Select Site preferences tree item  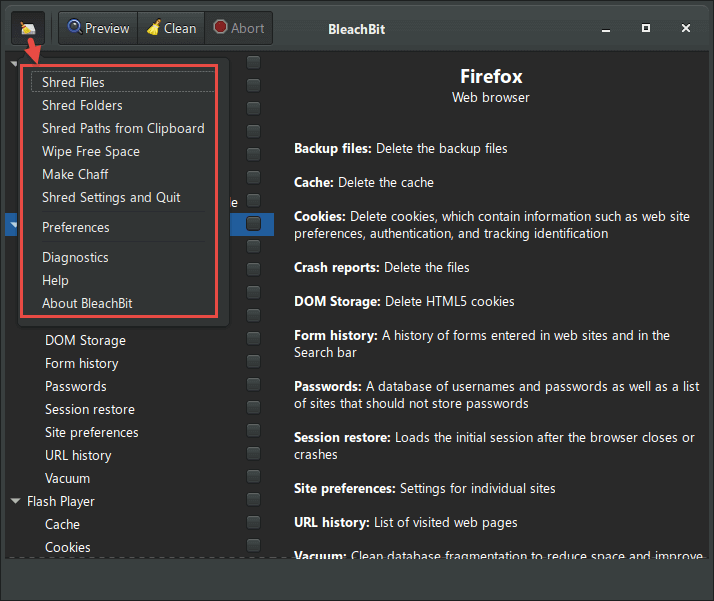92,433
